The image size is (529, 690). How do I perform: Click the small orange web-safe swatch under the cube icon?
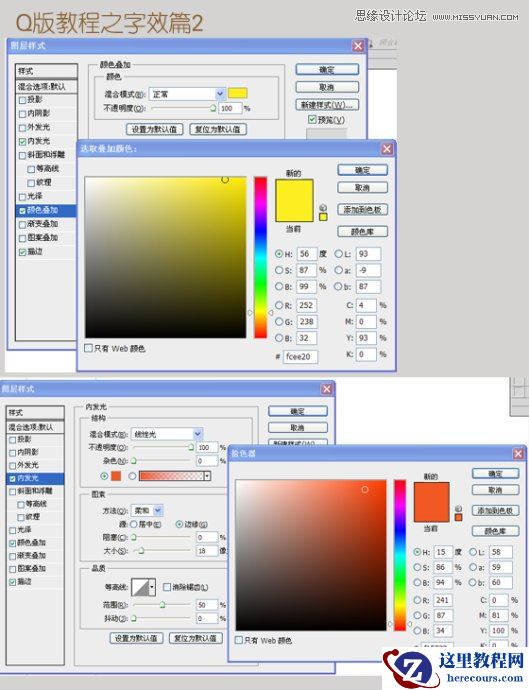[x=458, y=518]
